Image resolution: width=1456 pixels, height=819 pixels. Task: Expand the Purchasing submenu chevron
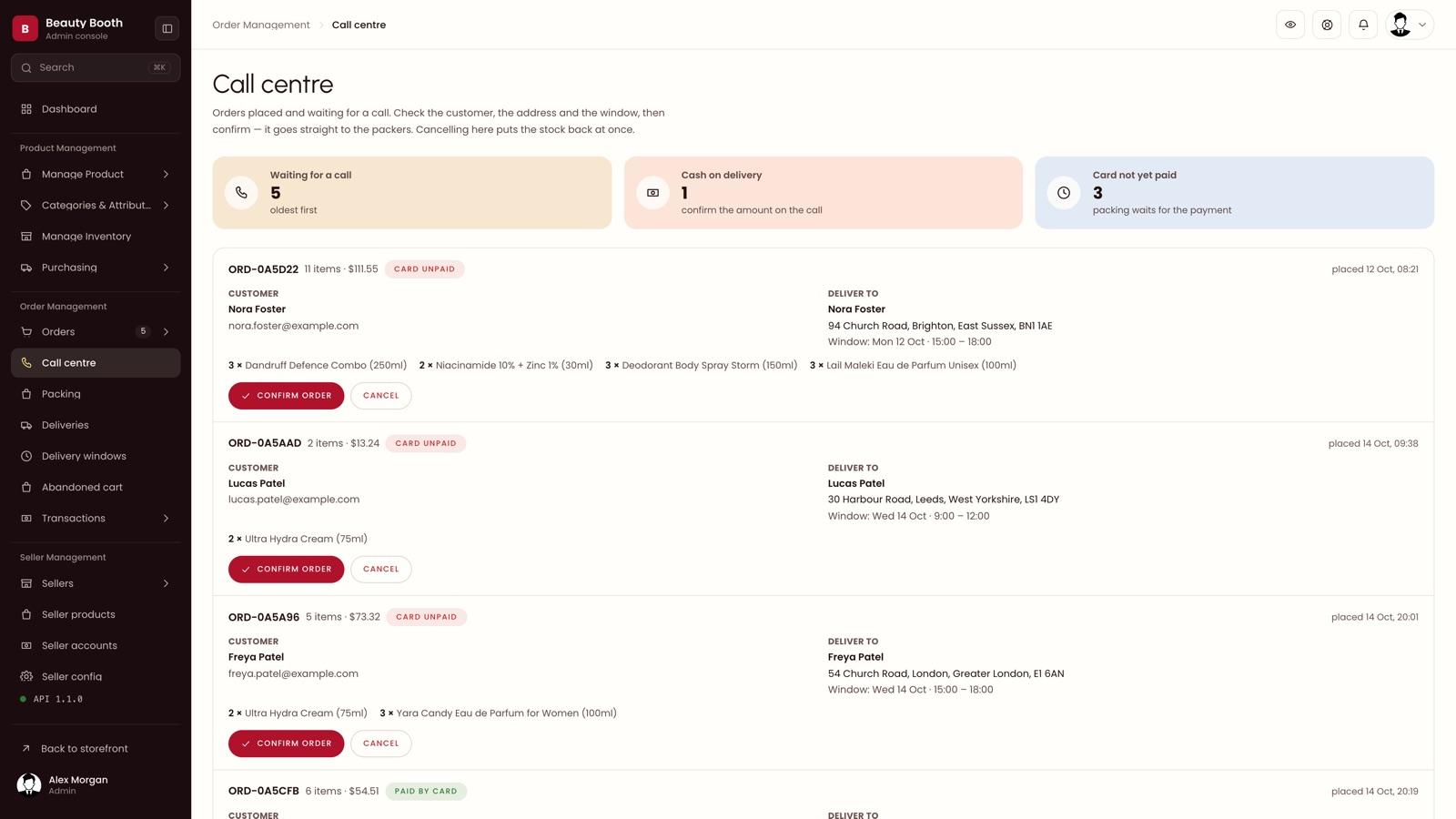click(x=166, y=268)
